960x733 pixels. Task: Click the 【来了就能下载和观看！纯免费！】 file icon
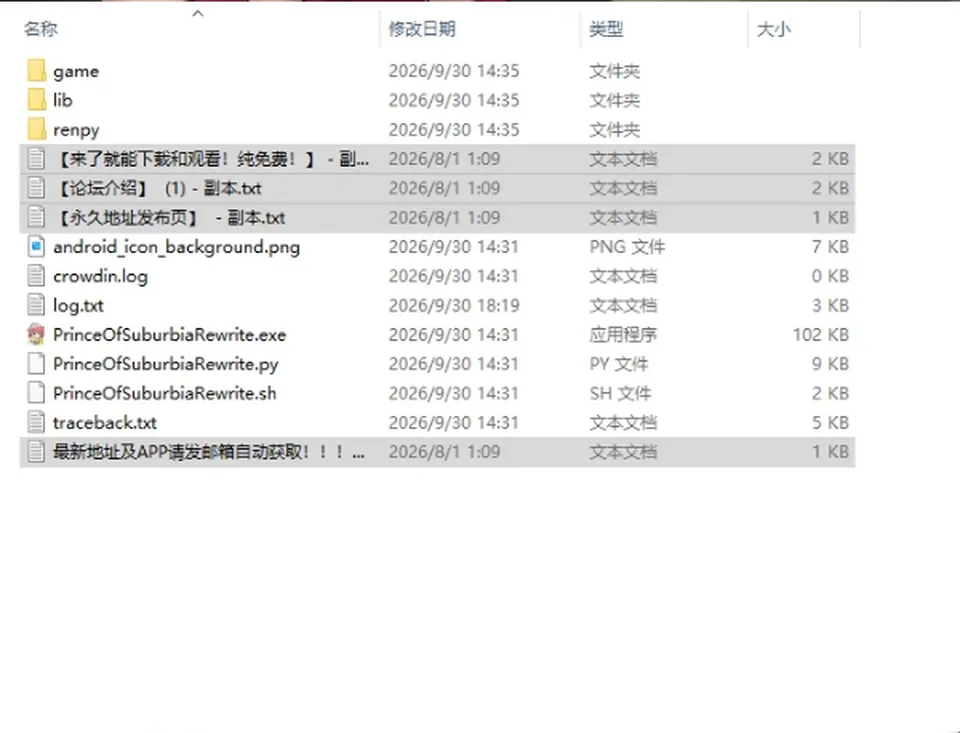point(36,159)
